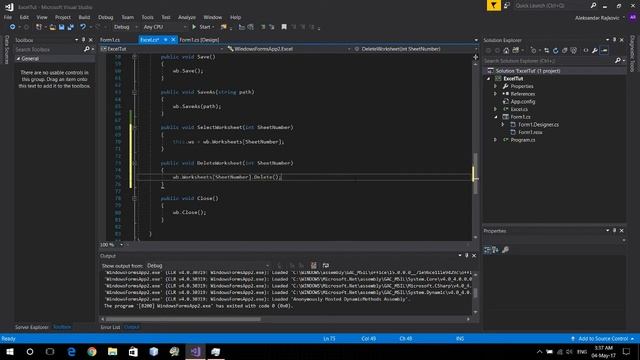
Task: Open the WindowsFormsApp2.Excel class dropdown
Action: [289, 49]
